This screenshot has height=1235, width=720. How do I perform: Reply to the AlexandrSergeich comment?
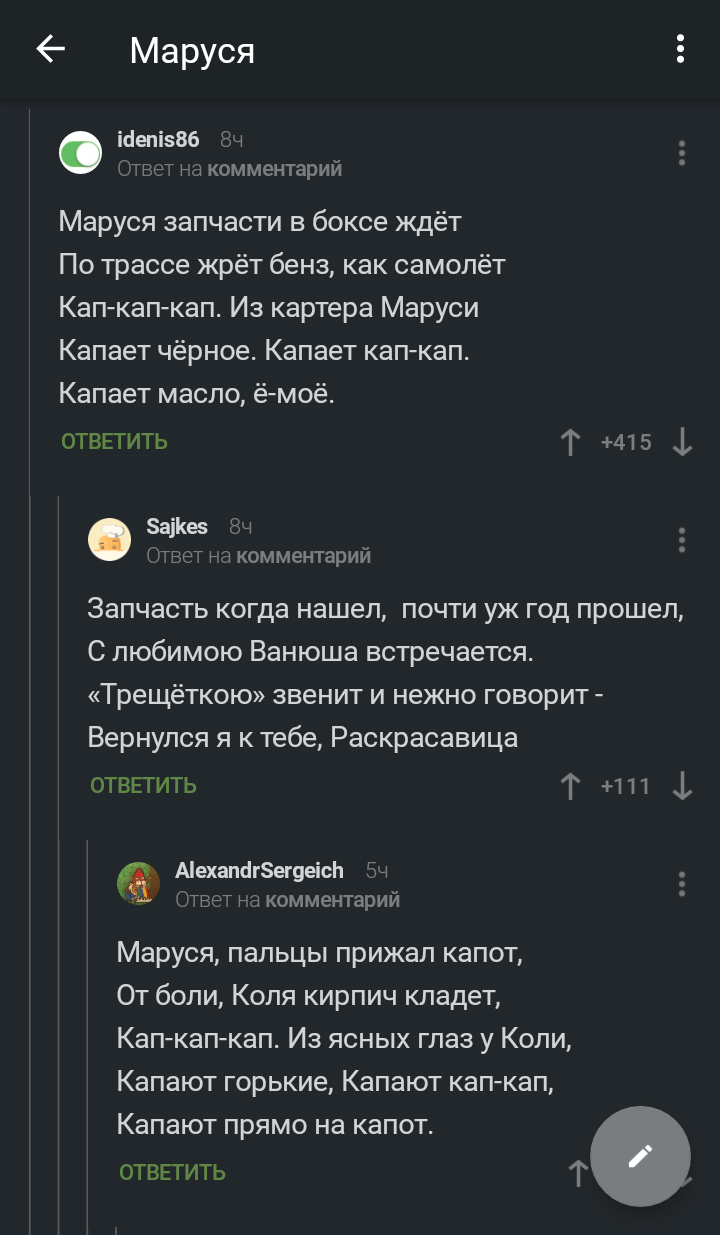[172, 1172]
